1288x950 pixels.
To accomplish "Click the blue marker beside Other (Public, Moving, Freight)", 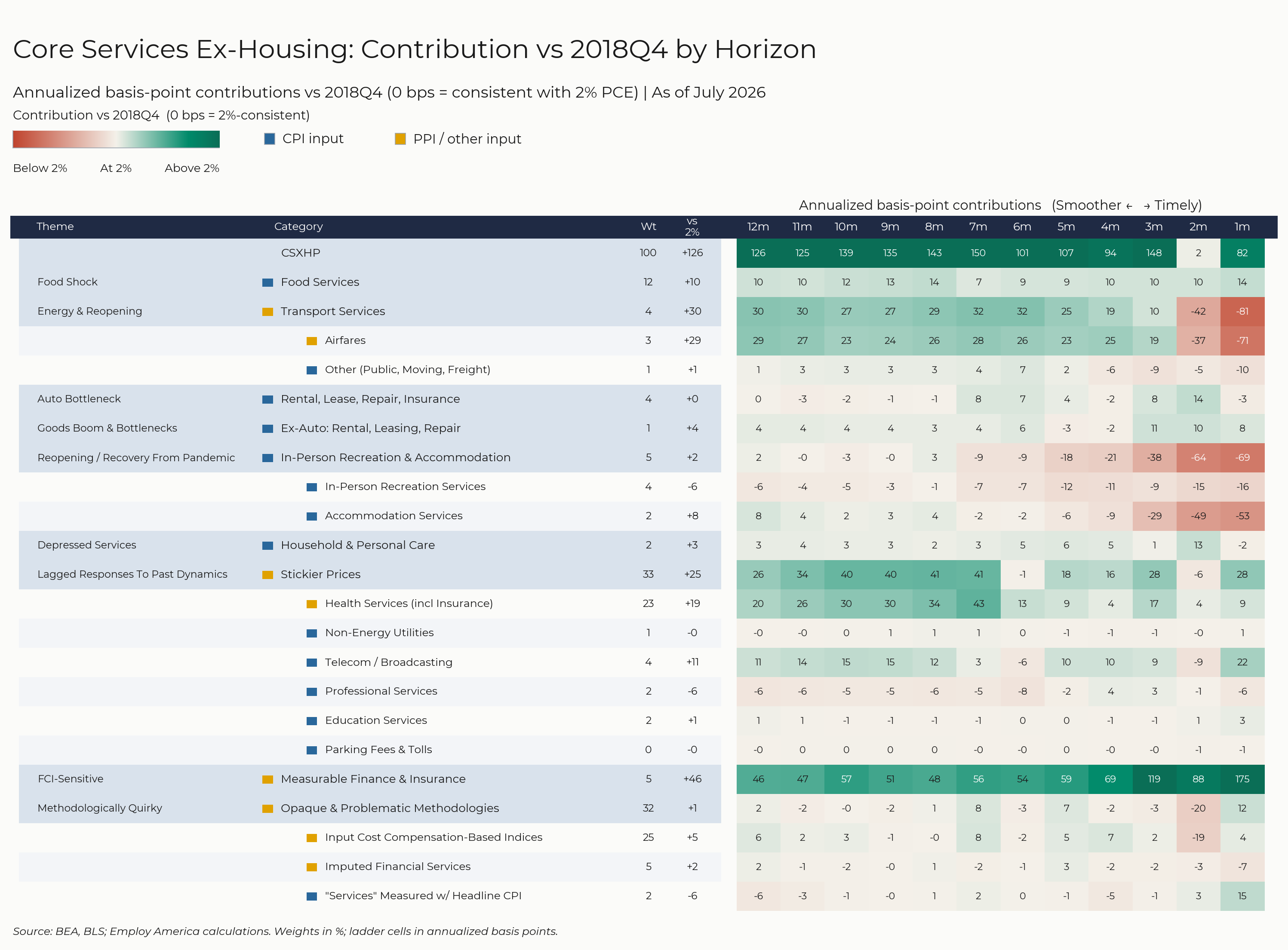I will (312, 371).
